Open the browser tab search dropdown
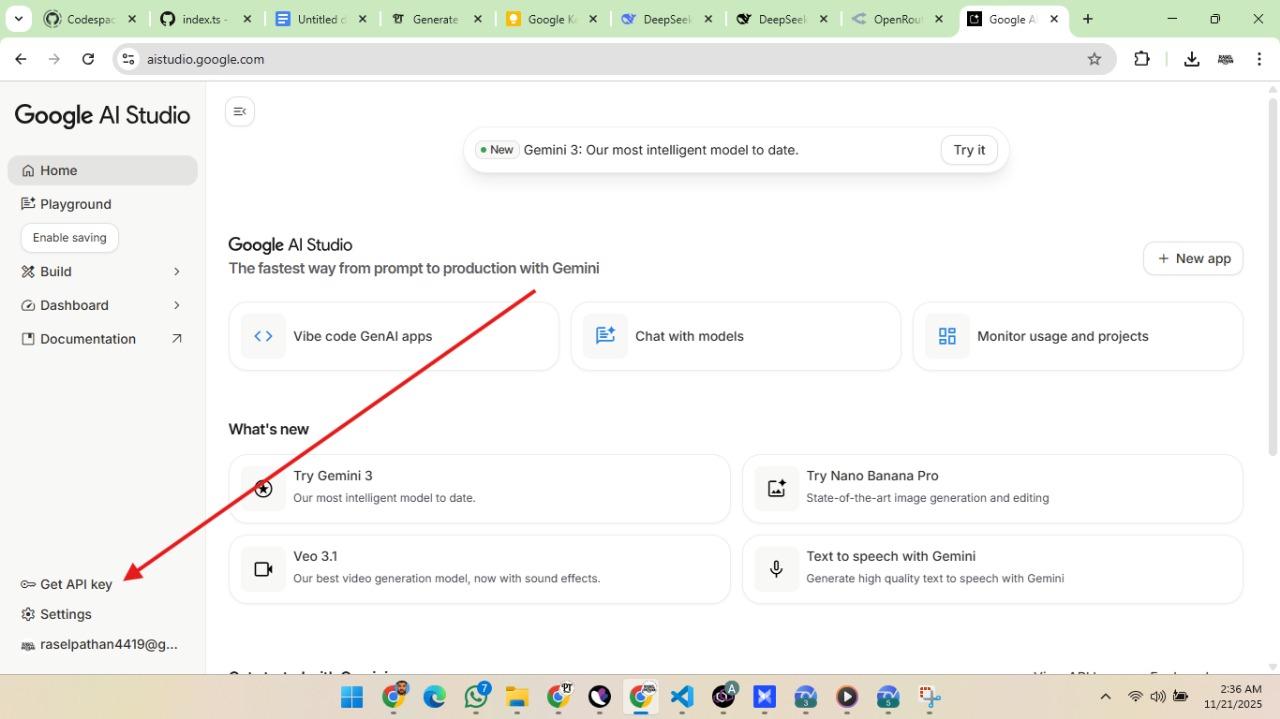This screenshot has height=719, width=1280. (x=18, y=18)
